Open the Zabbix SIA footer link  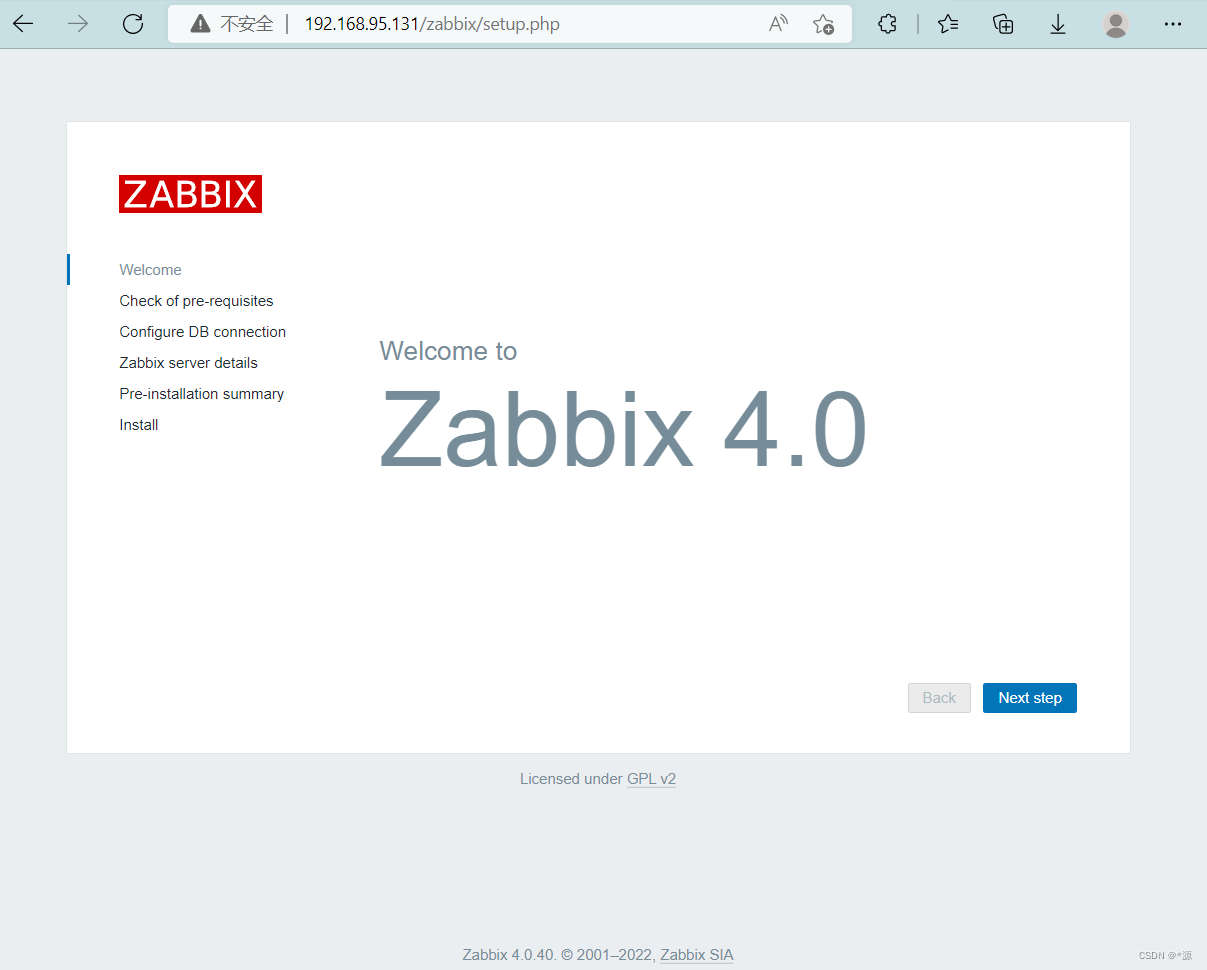697,955
